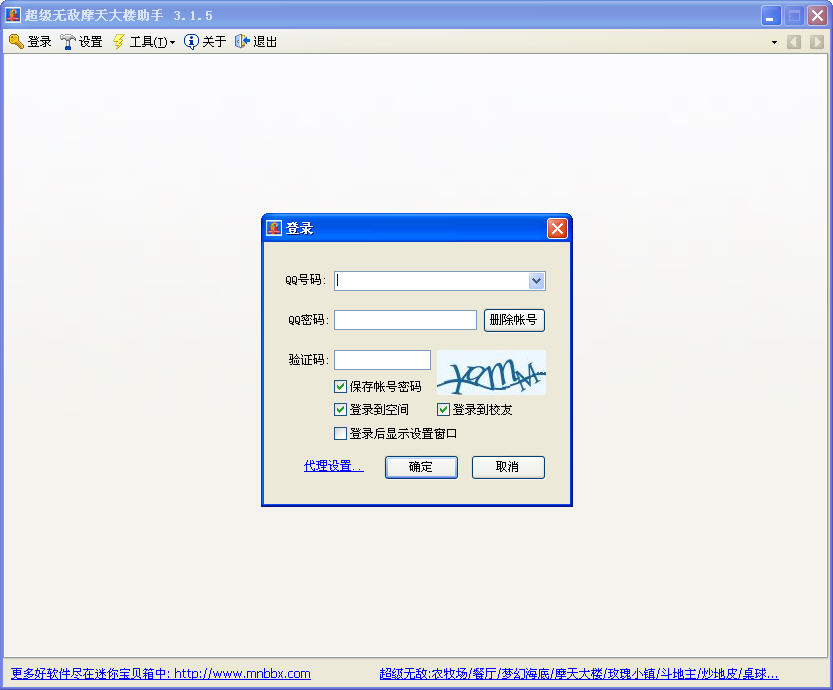Open the mnbbx.com link in status bar
Image resolution: width=833 pixels, height=690 pixels.
[161, 674]
